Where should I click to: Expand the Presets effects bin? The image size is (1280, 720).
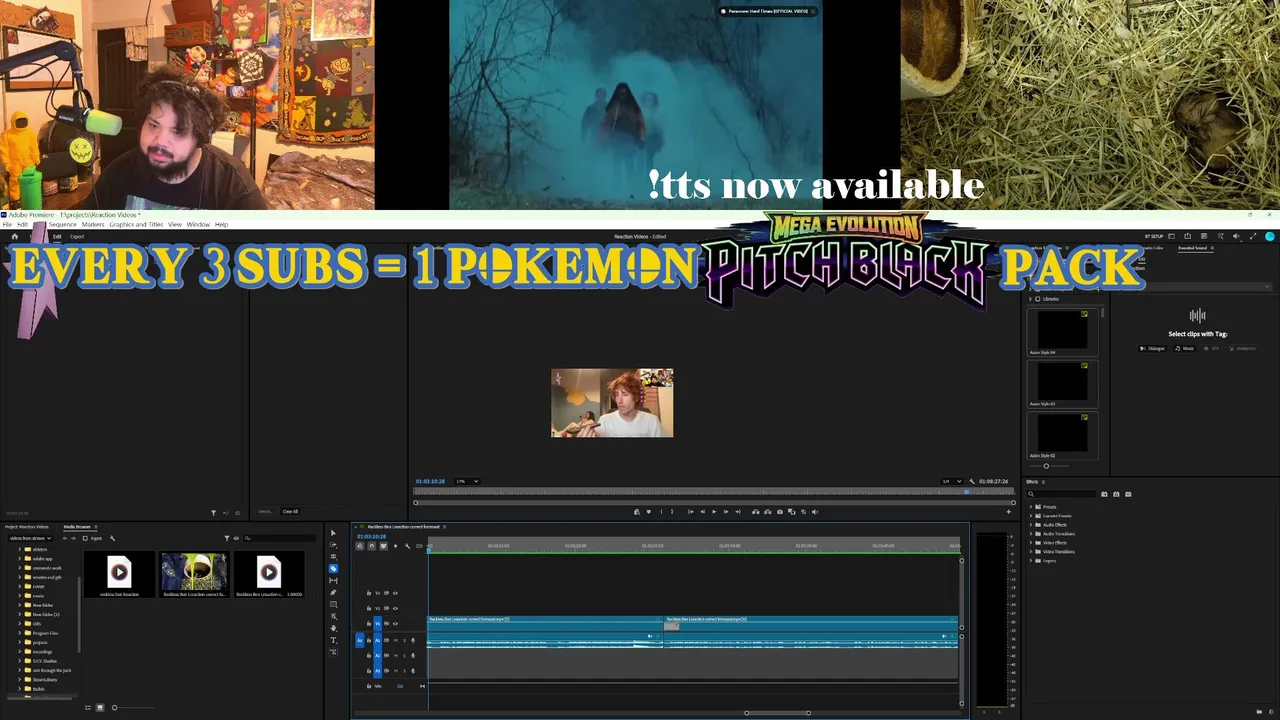(1031, 507)
